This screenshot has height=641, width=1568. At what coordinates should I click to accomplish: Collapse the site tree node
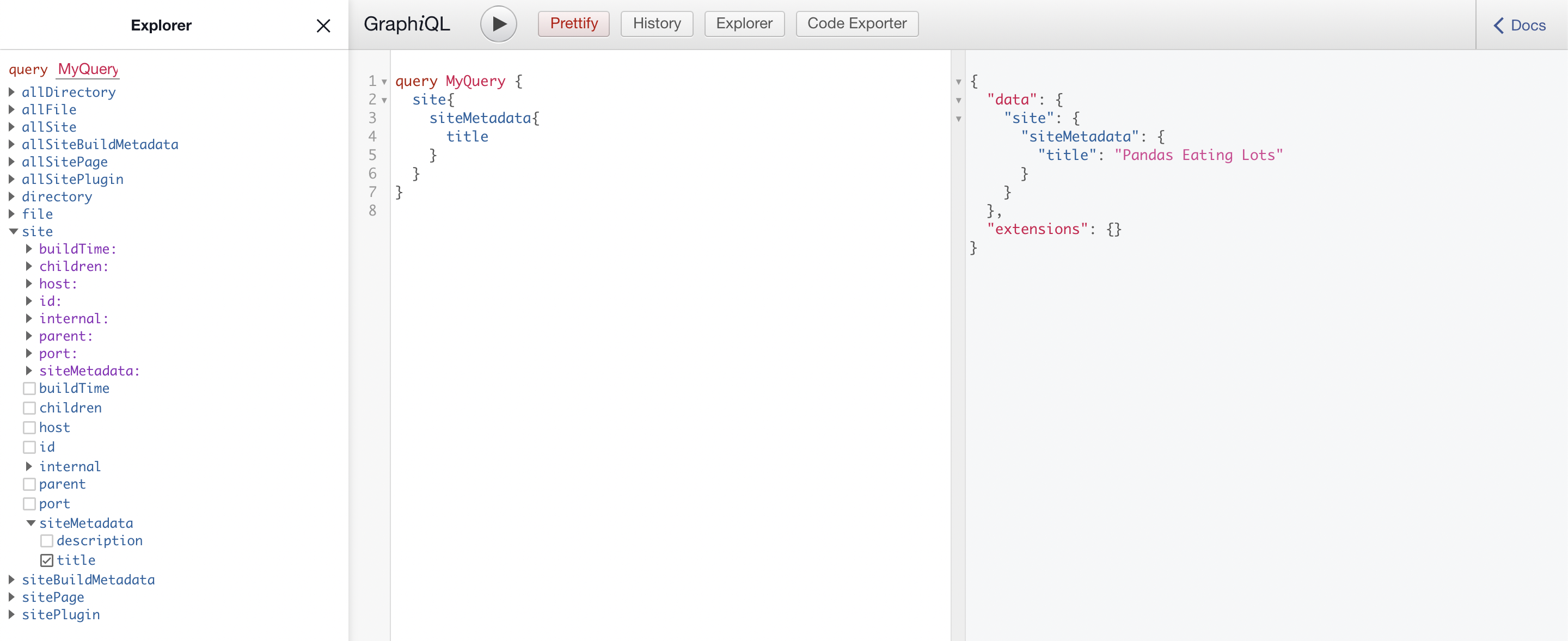coord(13,231)
